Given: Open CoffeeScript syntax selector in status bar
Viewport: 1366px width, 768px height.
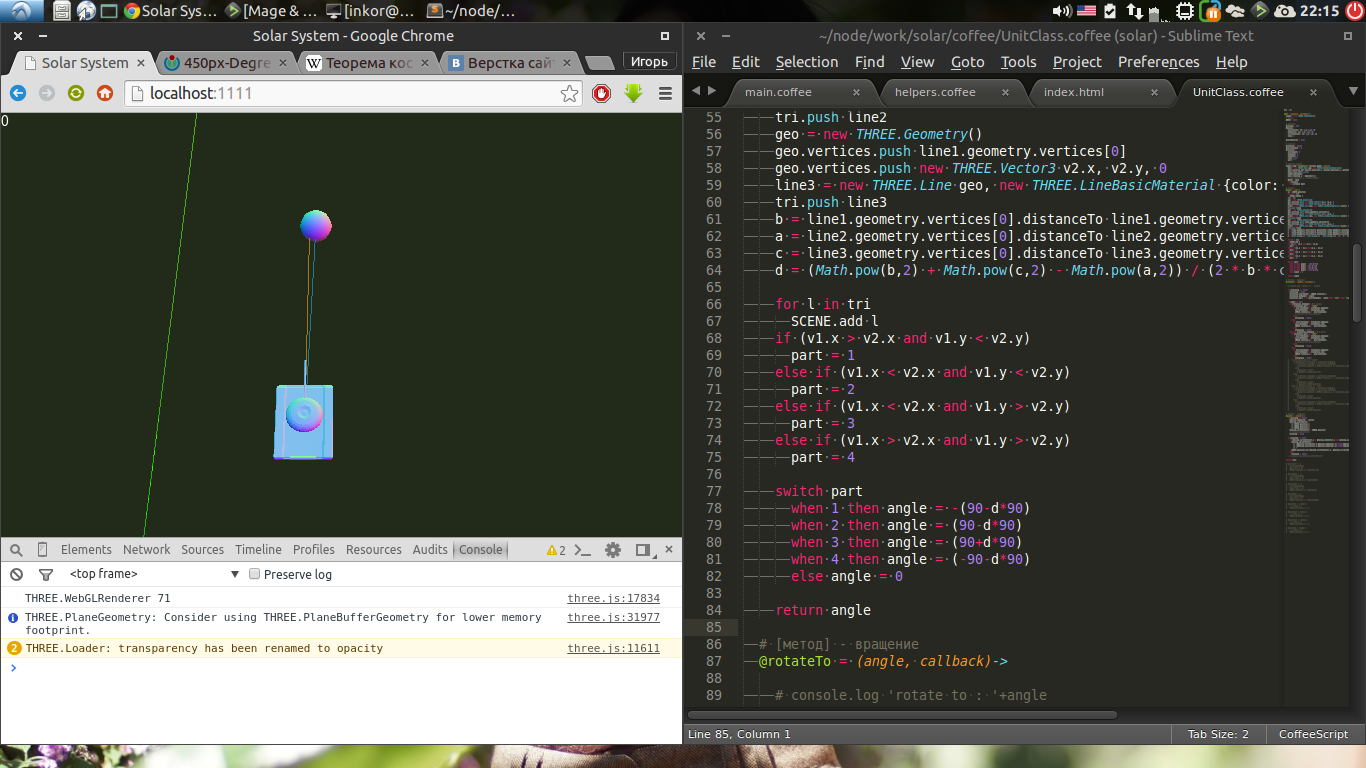Looking at the screenshot, I should 1313,734.
